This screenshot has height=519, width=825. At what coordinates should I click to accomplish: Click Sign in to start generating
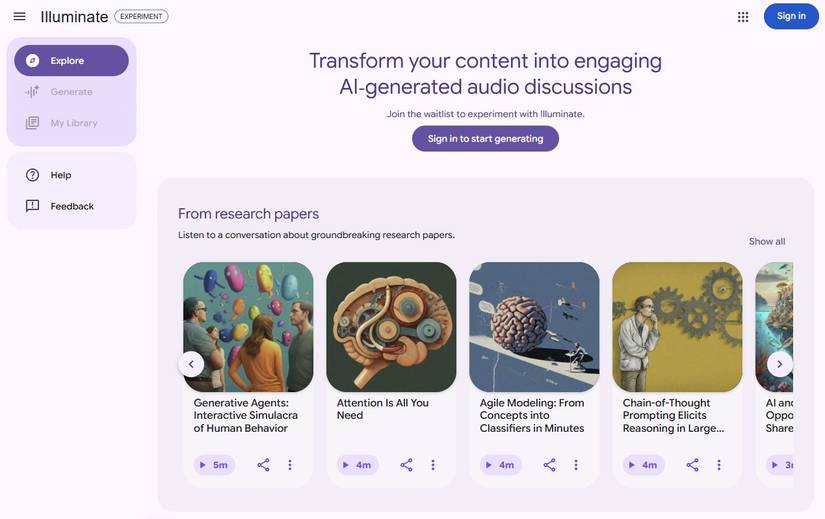point(485,139)
